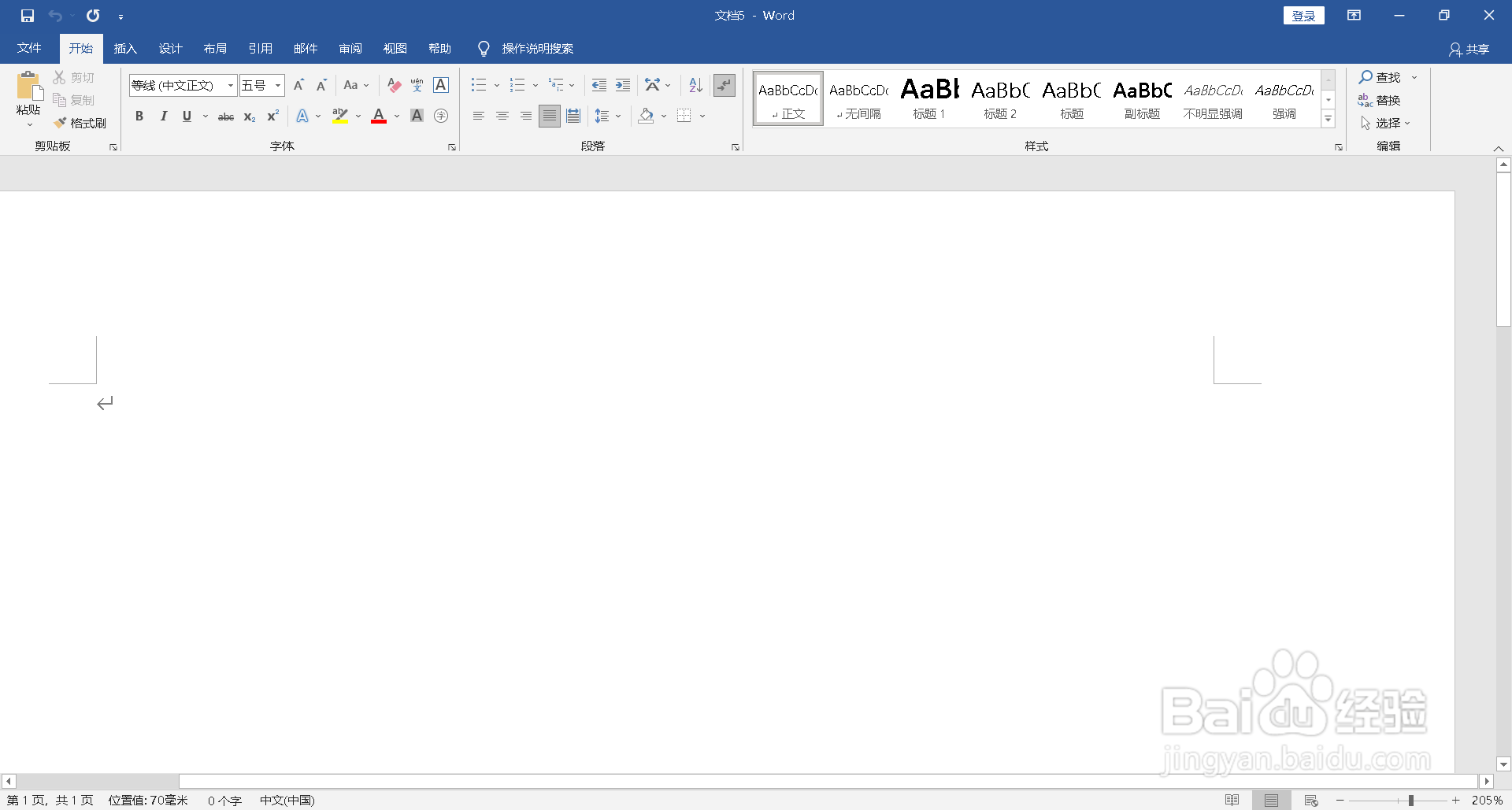1512x810 pixels.
Task: Toggle justify alignment button
Action: pos(550,116)
